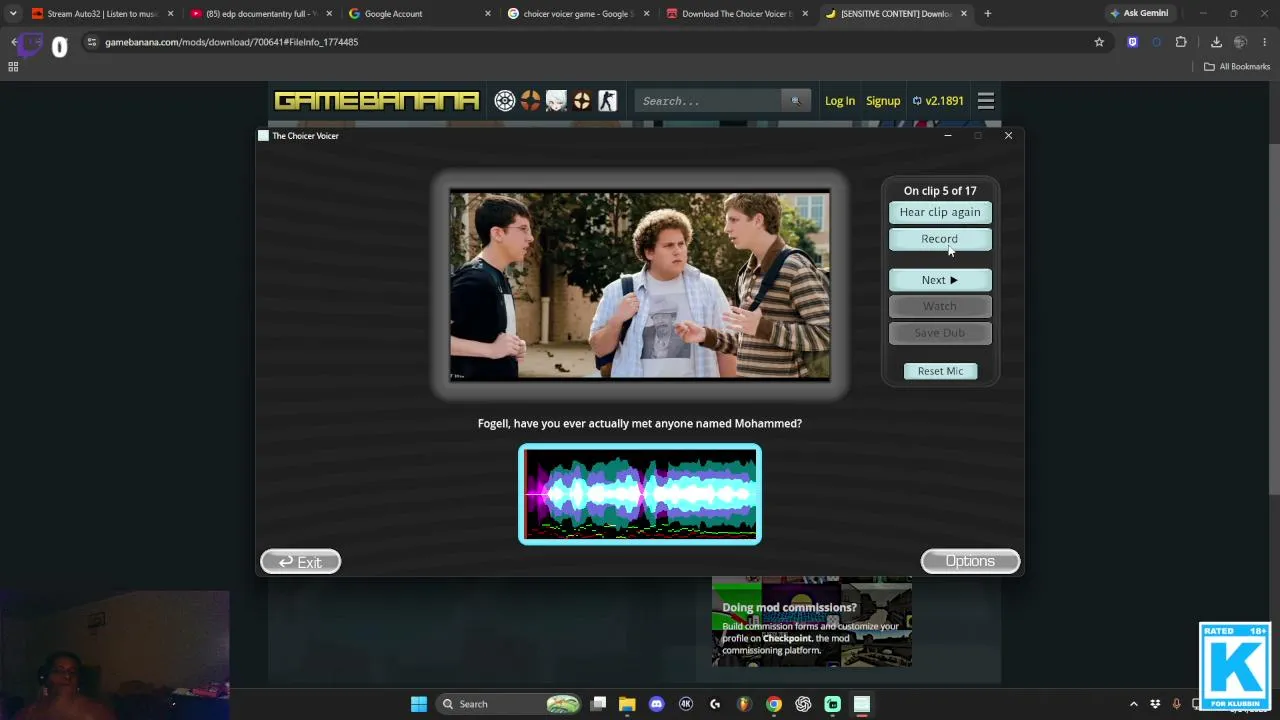
Task: Open a new browser tab
Action: pyautogui.click(x=988, y=14)
